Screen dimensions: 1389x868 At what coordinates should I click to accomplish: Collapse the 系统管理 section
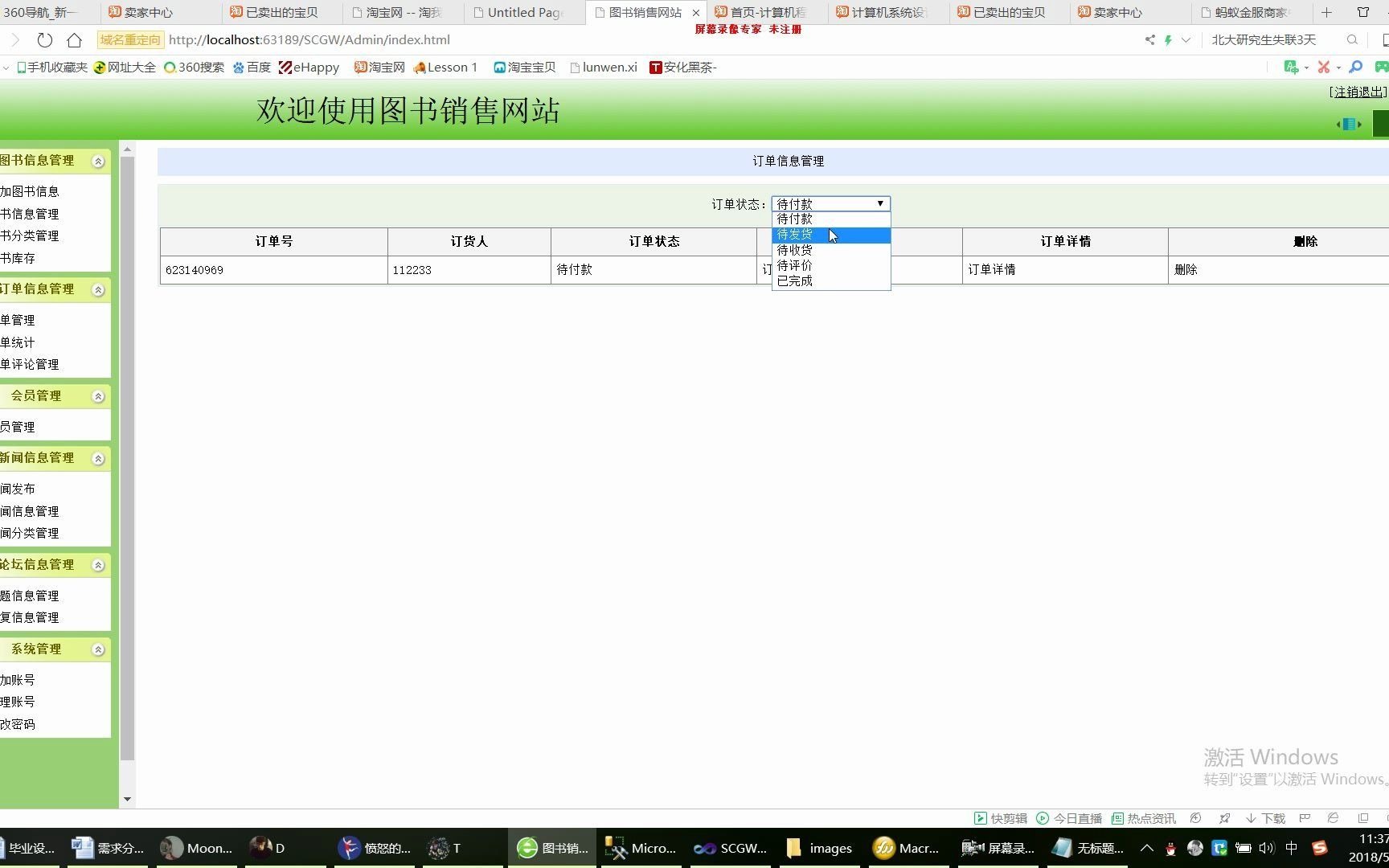98,649
